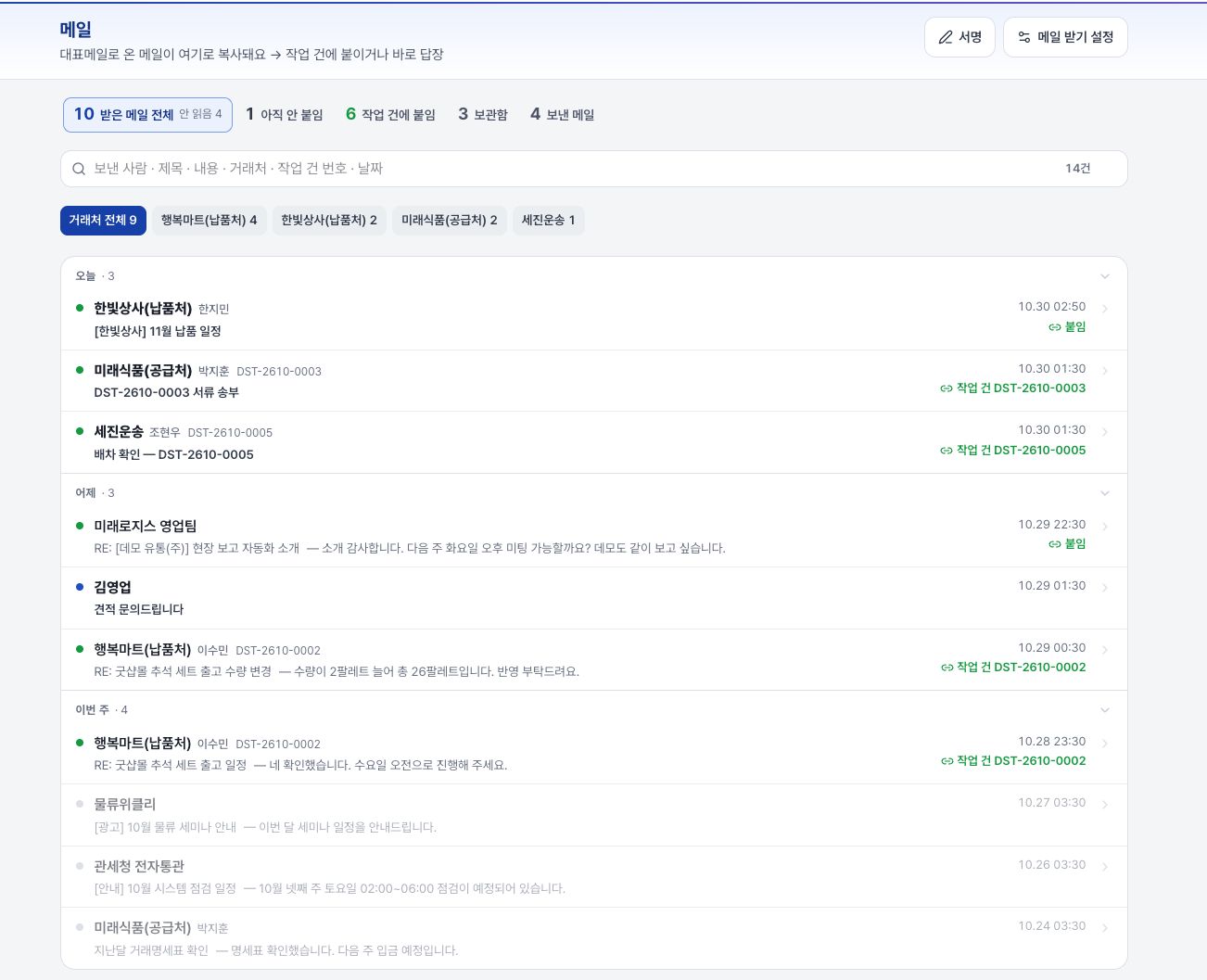This screenshot has width=1207, height=980.
Task: Select the 거래처 전체 9 filter chip
Action: pos(103,221)
